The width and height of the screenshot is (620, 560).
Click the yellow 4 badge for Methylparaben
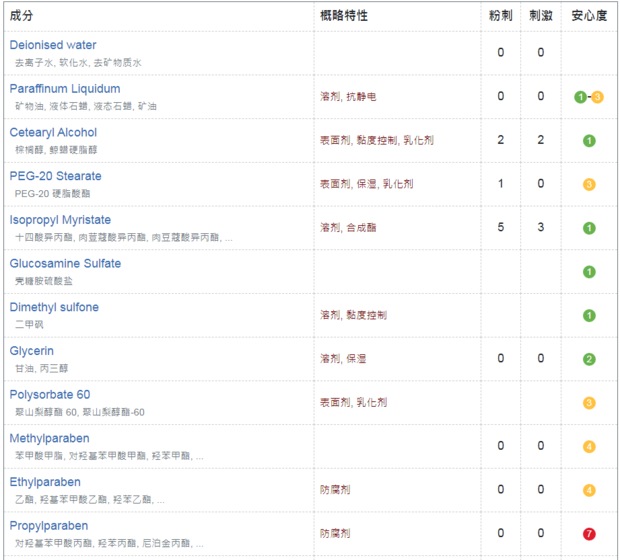coord(589,446)
